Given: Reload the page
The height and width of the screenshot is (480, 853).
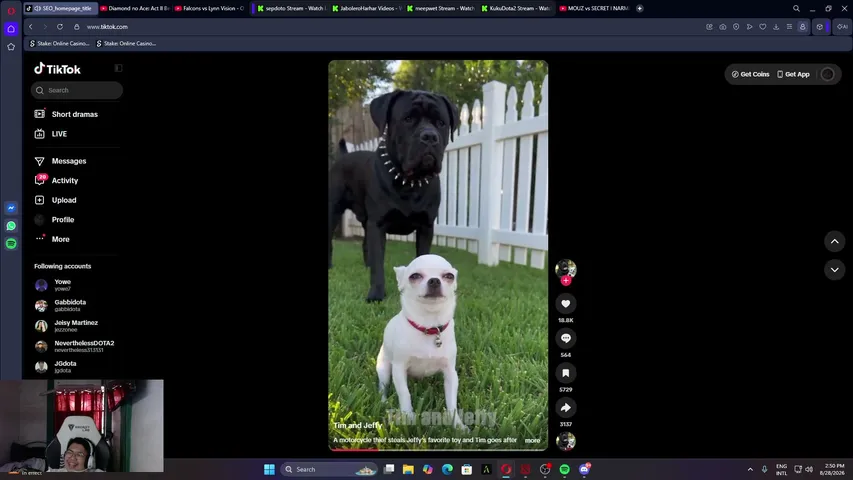Looking at the screenshot, I should click(x=60, y=27).
